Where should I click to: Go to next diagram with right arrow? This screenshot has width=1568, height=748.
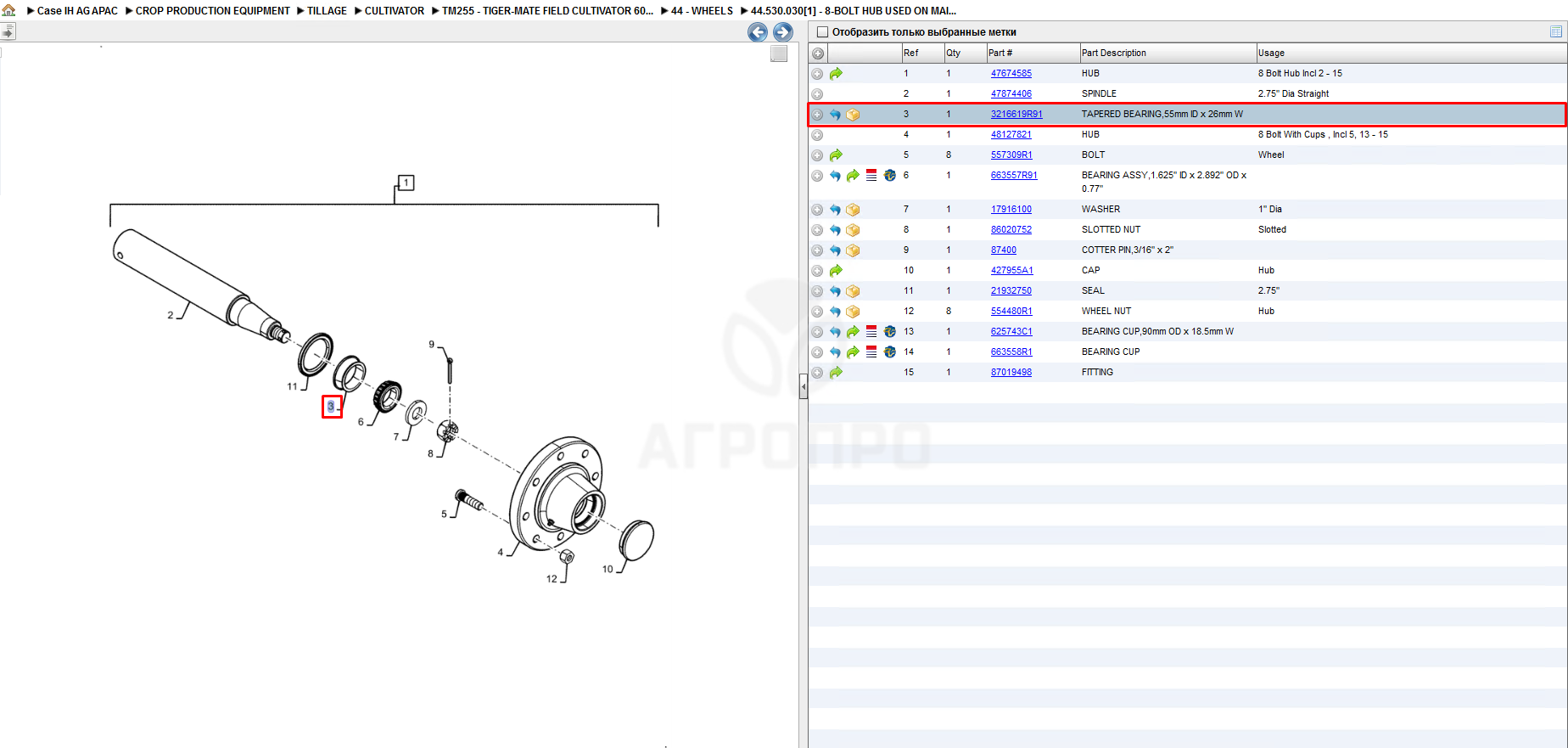pos(783,32)
